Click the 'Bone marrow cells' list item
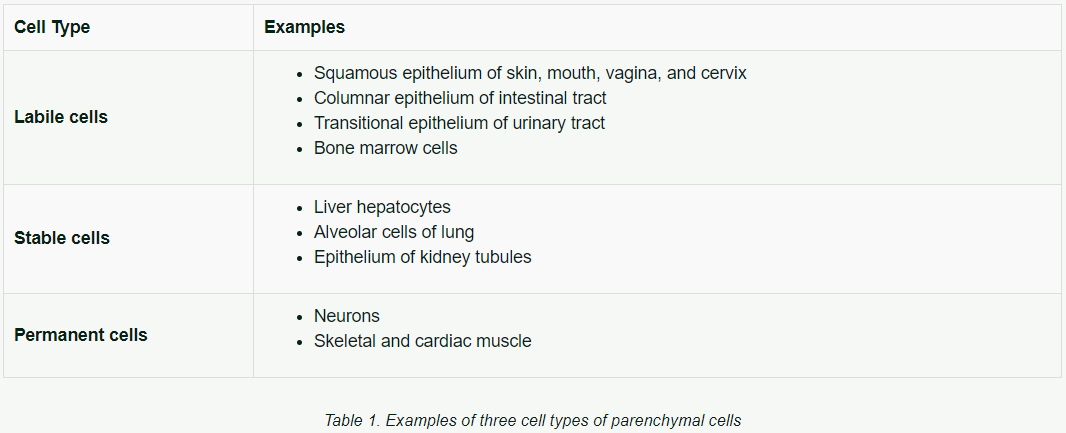This screenshot has height=433, width=1066. (x=385, y=148)
